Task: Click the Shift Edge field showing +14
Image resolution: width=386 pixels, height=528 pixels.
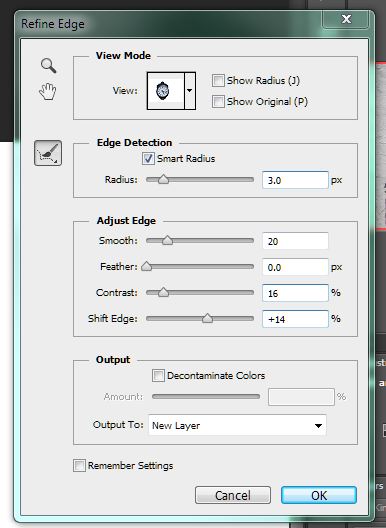Action: point(295,319)
